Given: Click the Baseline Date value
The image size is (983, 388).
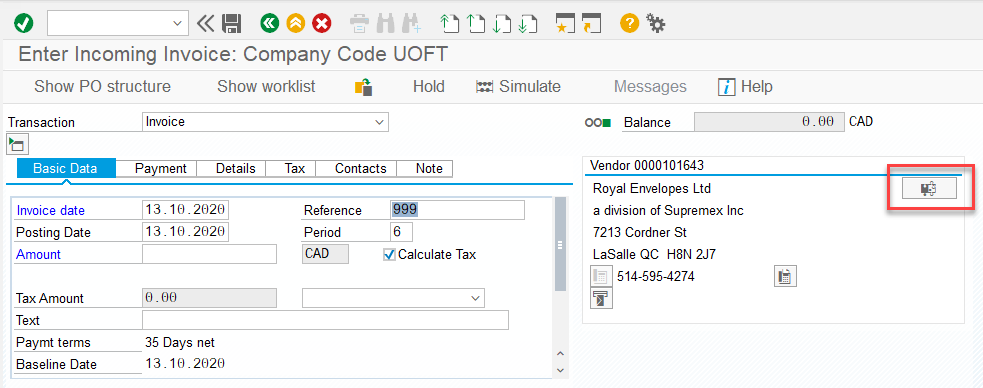Looking at the screenshot, I should click(x=186, y=364).
